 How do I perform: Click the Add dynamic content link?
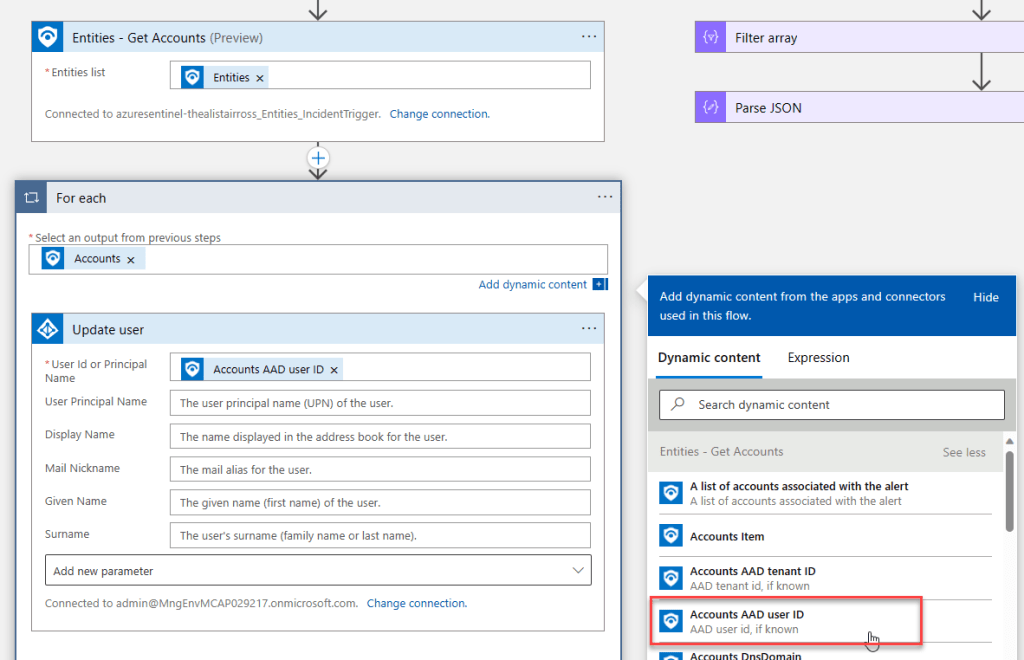[x=533, y=285]
